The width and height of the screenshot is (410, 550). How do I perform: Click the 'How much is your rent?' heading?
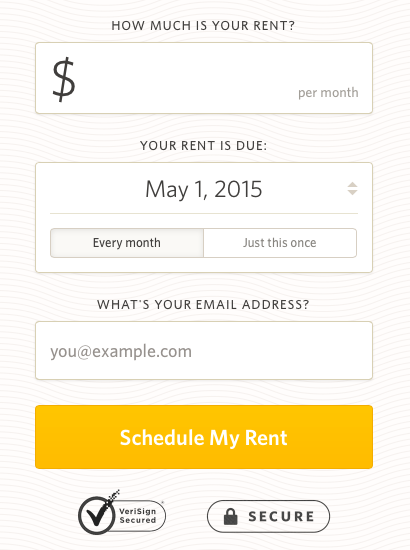(x=203, y=26)
